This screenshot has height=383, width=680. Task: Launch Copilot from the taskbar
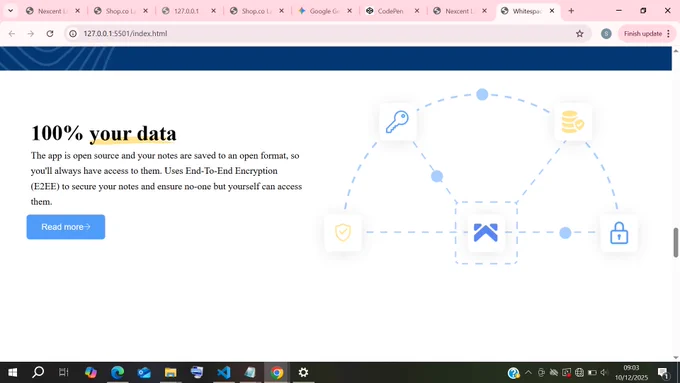[x=91, y=372]
